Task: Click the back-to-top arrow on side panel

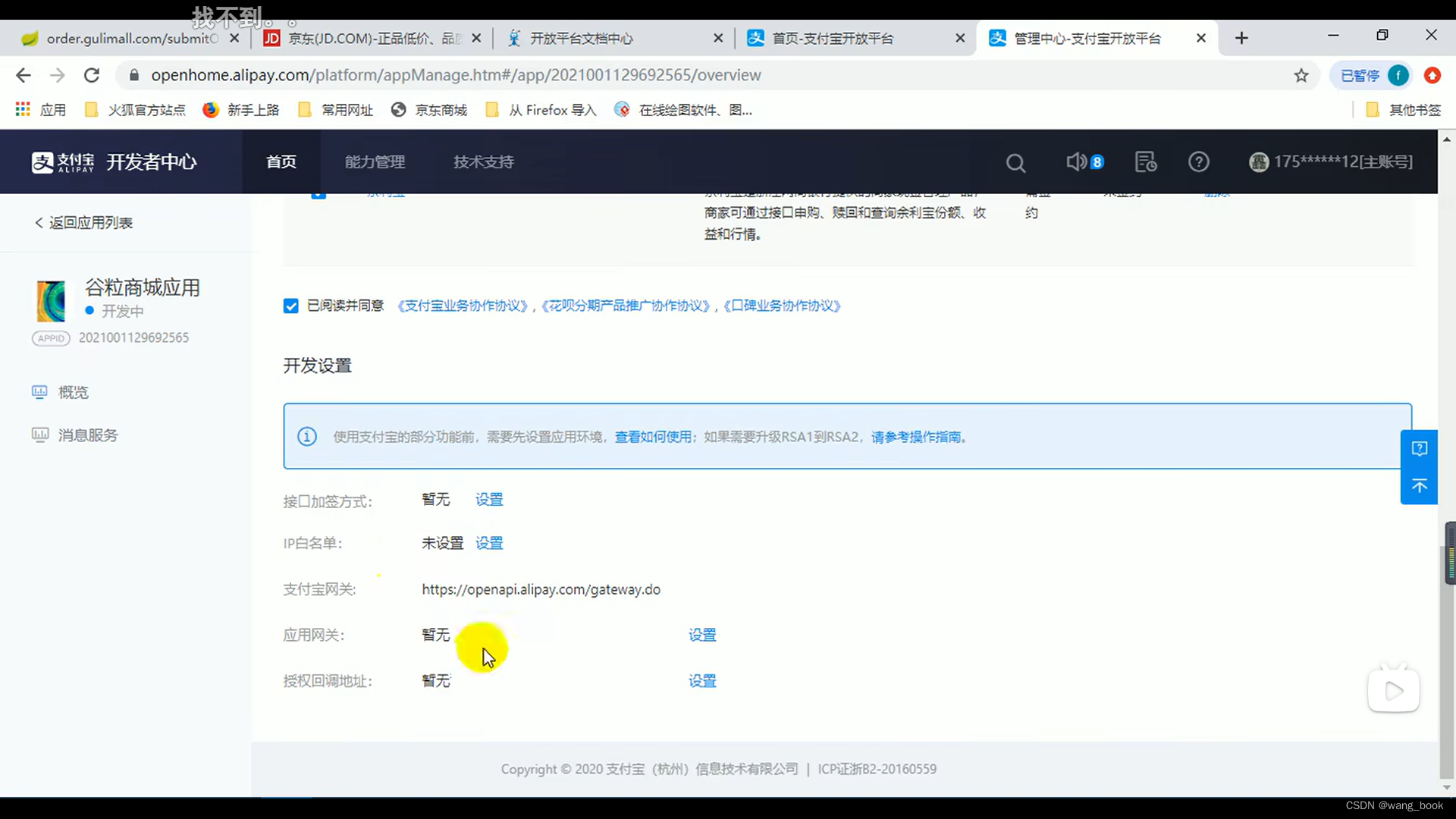Action: click(x=1420, y=485)
